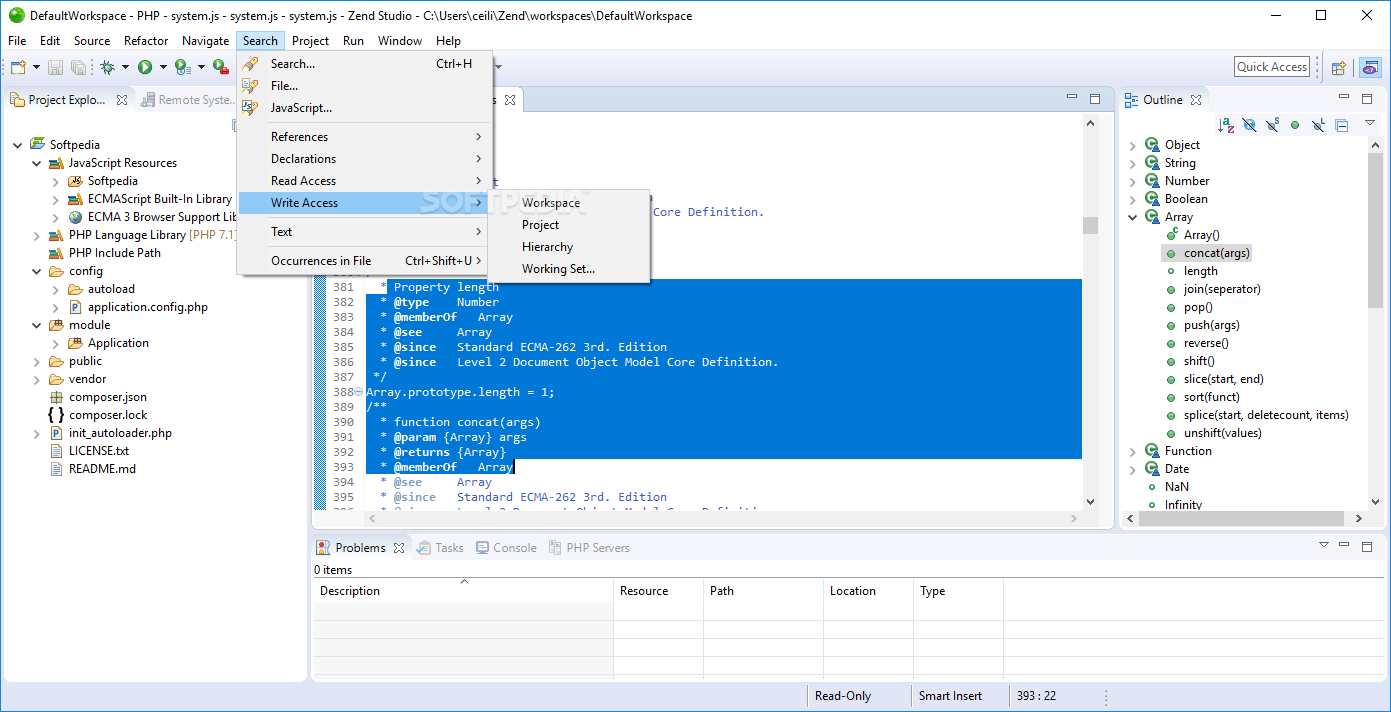Open the Read Access submenu
The height and width of the screenshot is (712, 1391).
coord(364,181)
